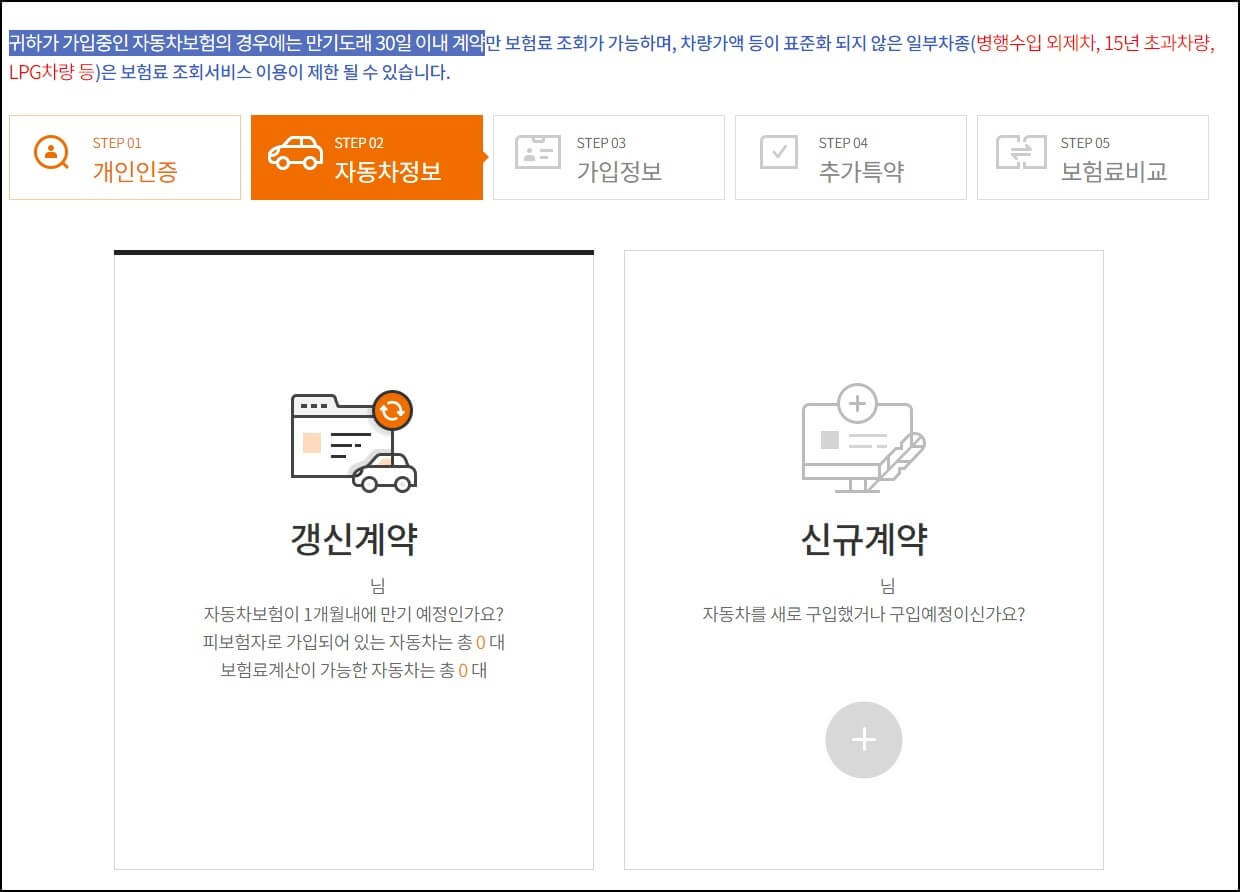
Task: Click the text '자동차보험이 1개월내에 만기 예정인가요?'
Action: click(353, 614)
